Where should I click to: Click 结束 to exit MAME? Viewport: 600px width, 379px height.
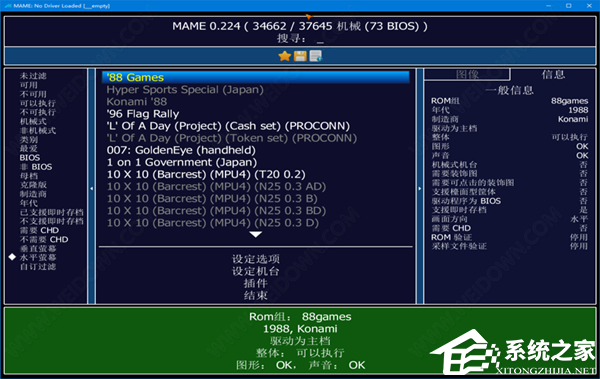[256, 296]
